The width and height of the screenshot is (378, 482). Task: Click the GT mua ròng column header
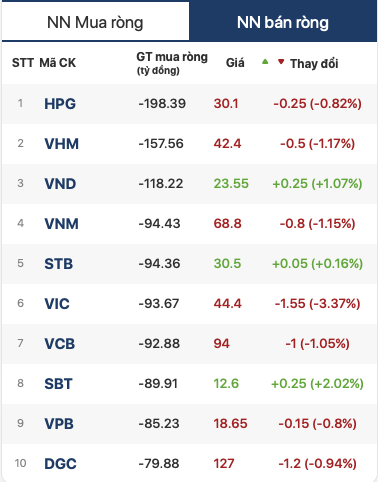[x=172, y=63]
